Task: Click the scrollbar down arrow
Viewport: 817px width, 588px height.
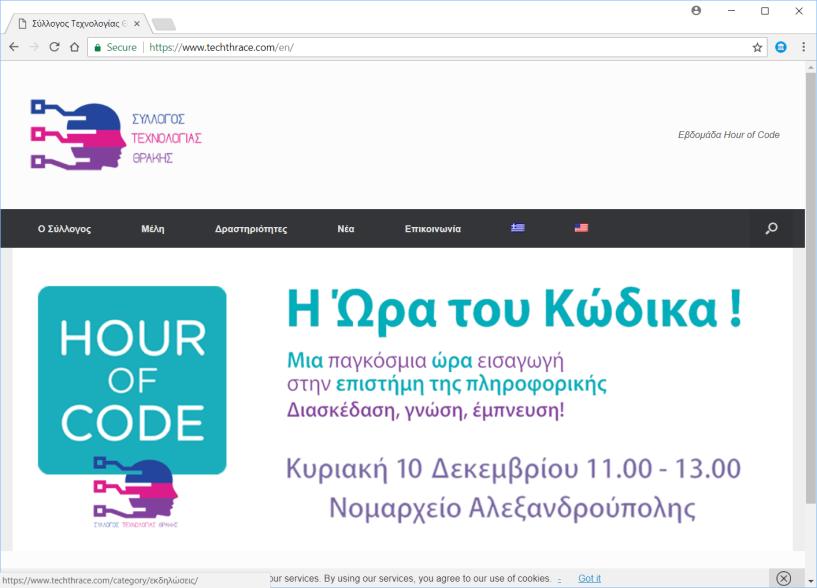Action: pyautogui.click(x=811, y=580)
